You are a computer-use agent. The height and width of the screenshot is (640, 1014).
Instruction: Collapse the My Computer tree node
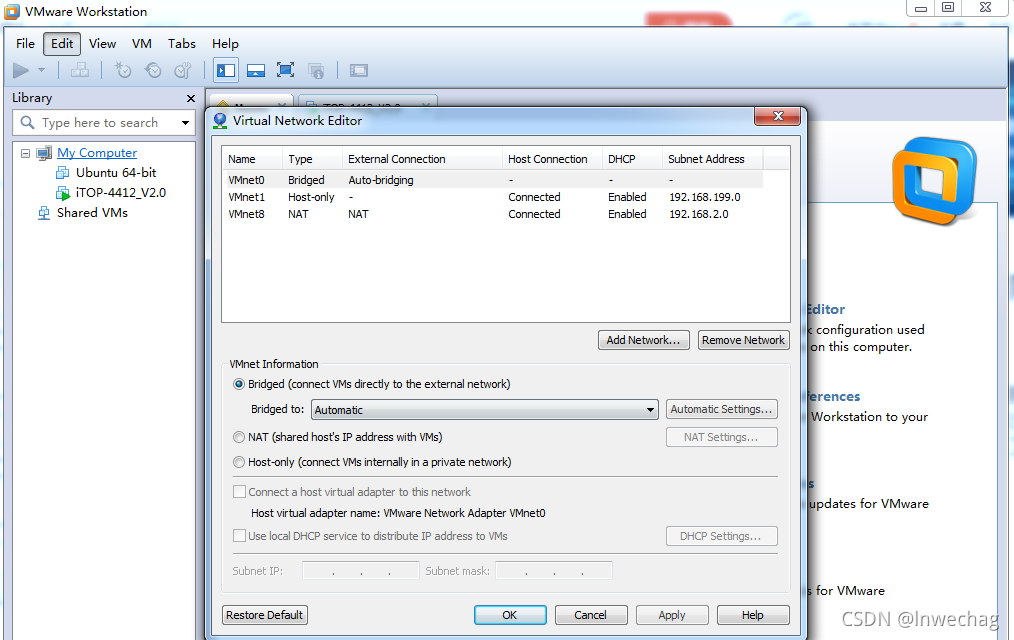point(25,153)
